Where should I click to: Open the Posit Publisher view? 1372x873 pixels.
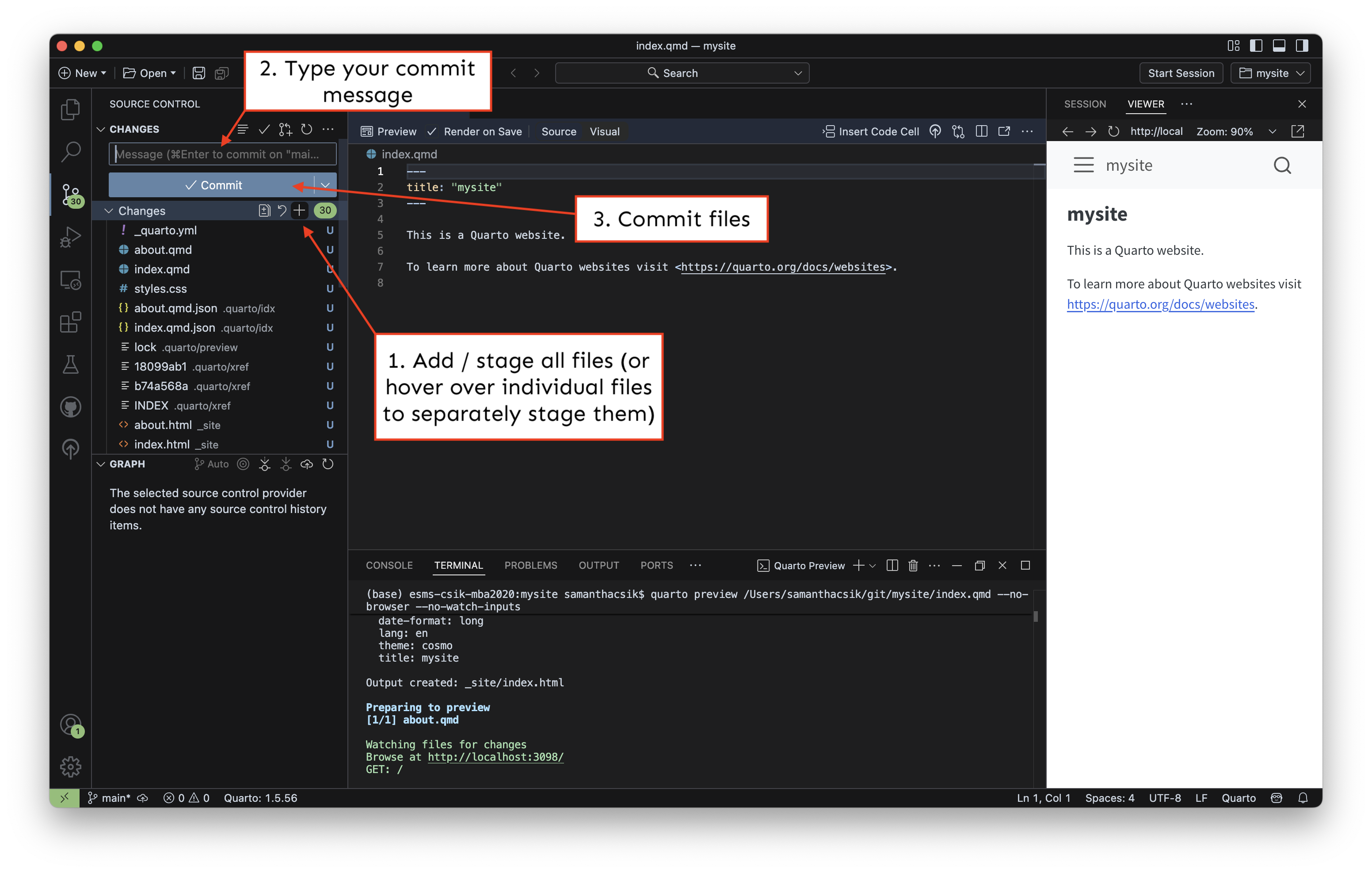click(71, 449)
